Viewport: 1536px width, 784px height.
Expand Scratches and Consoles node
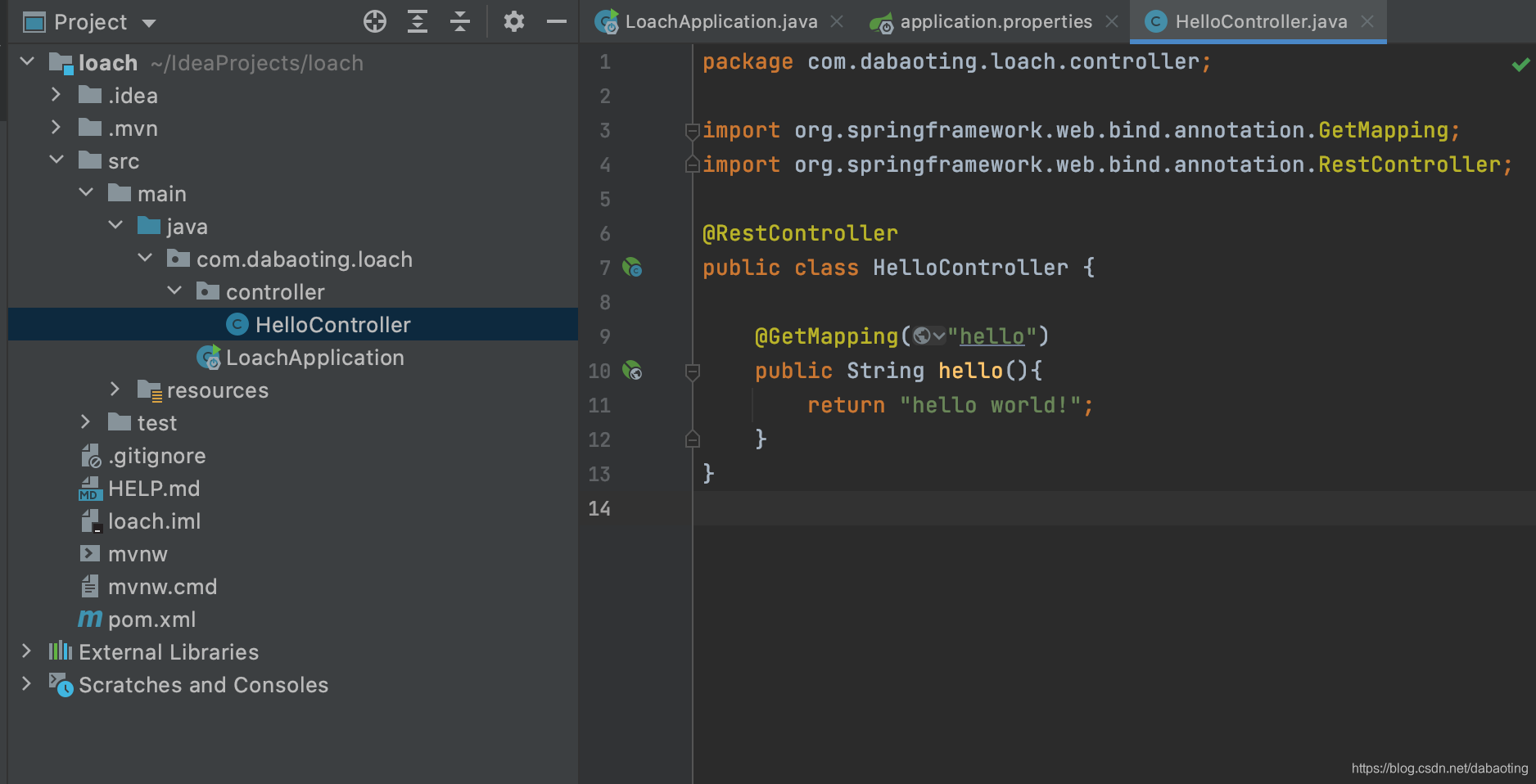pos(26,683)
